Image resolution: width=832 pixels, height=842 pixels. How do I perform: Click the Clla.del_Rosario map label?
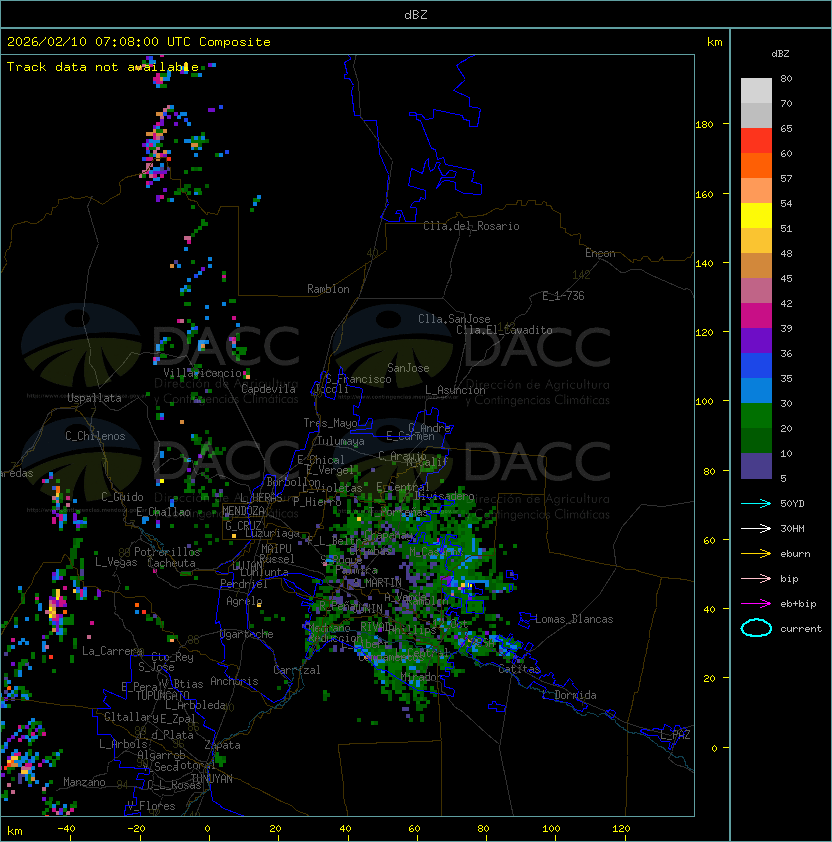[x=471, y=226]
